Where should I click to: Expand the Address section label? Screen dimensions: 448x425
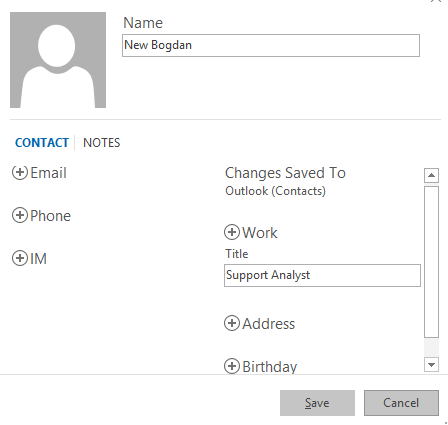(269, 324)
